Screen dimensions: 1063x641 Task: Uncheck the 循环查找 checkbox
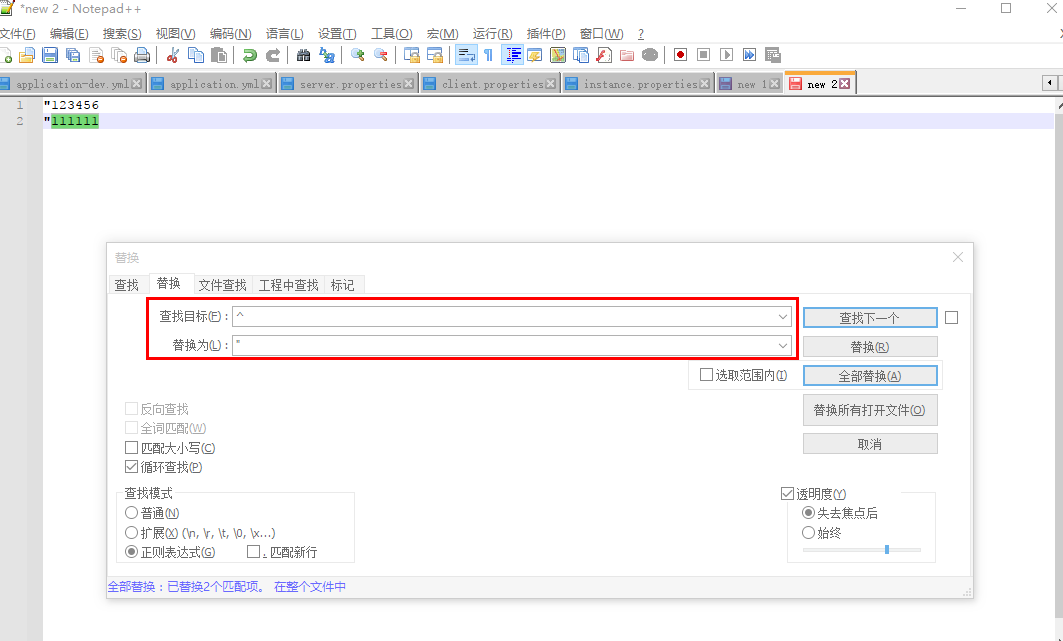point(132,467)
